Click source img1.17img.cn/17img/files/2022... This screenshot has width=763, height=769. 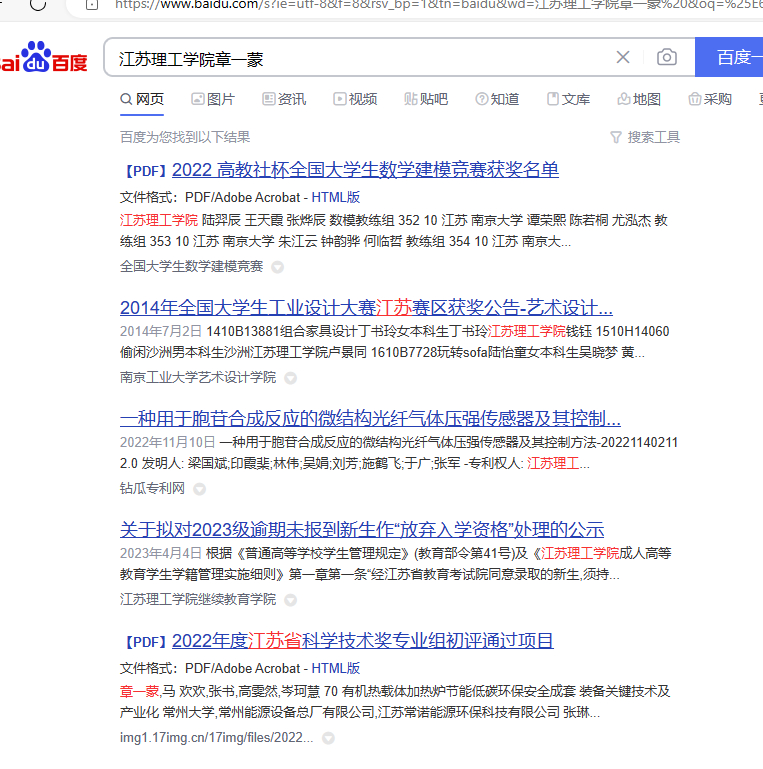point(216,738)
